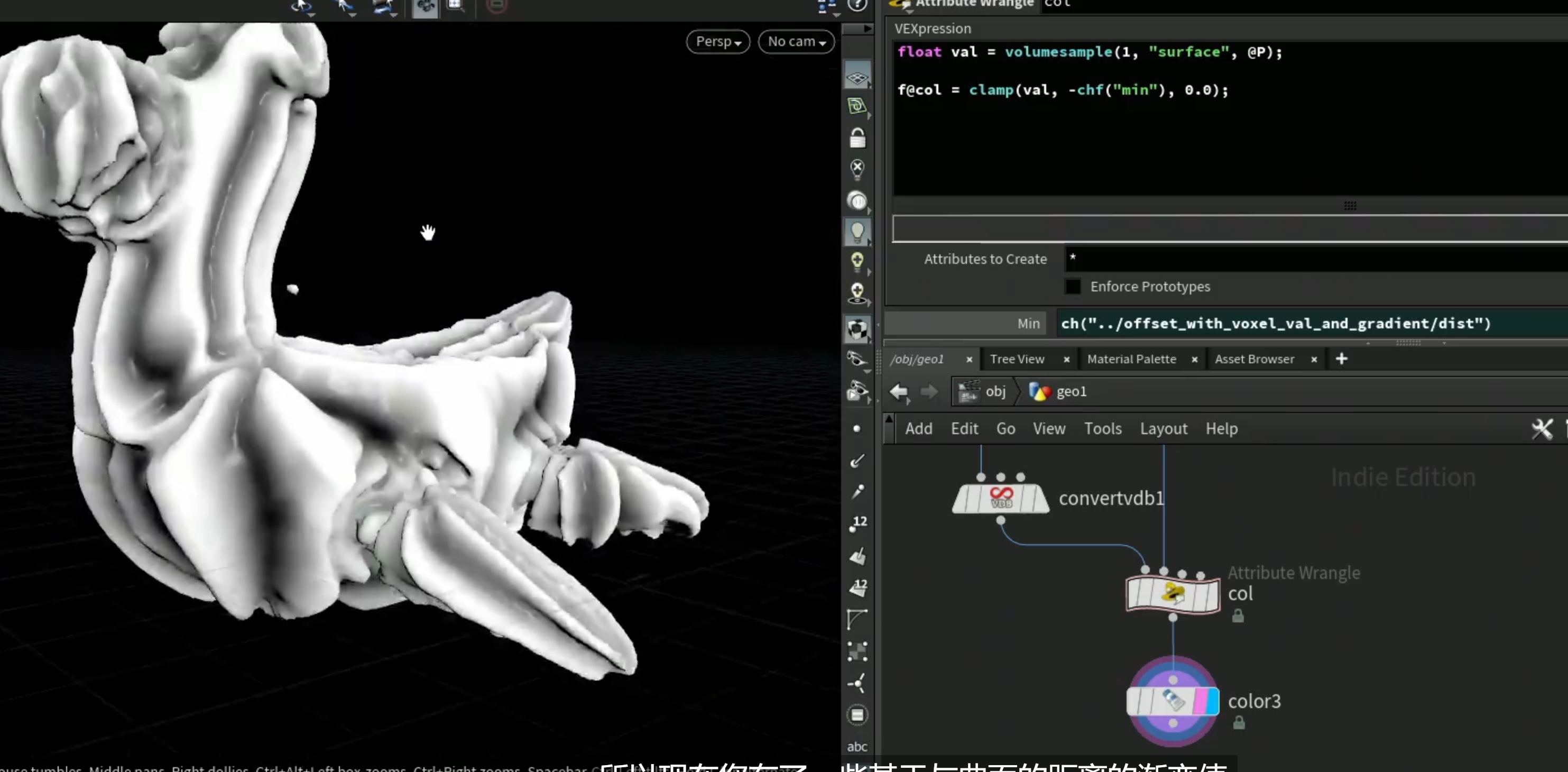Click the lock viewport icon

[x=857, y=138]
